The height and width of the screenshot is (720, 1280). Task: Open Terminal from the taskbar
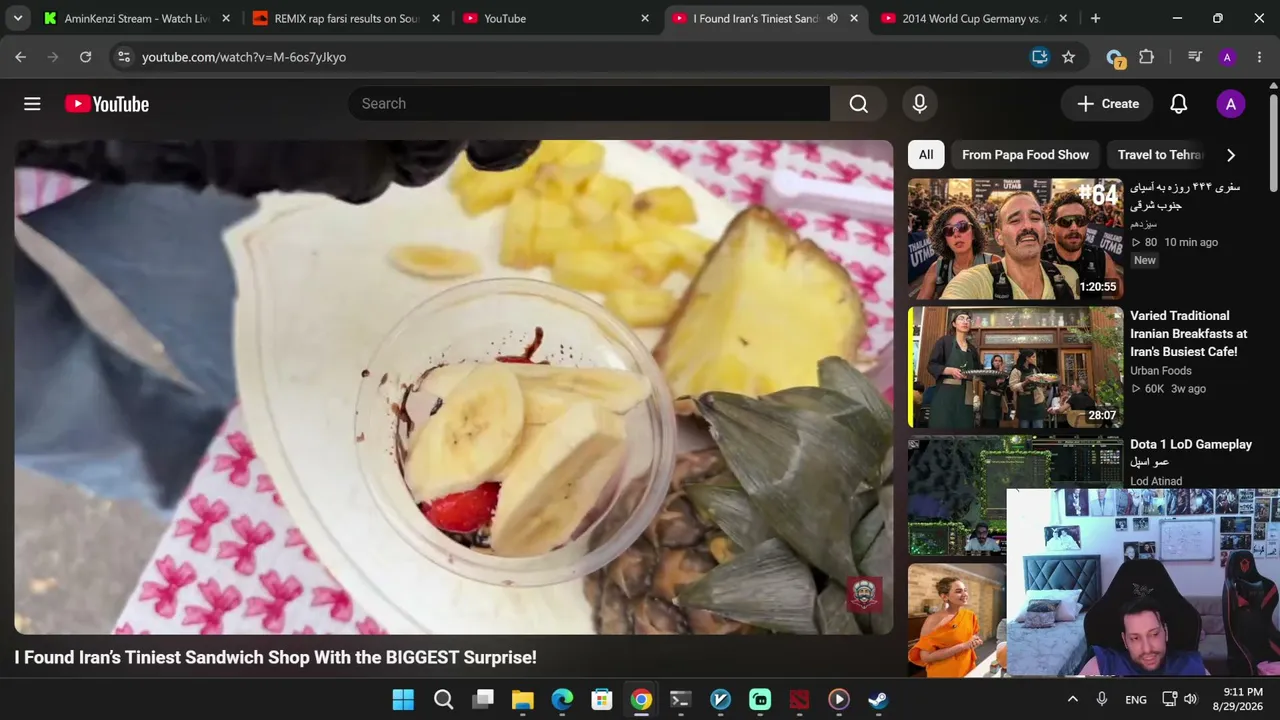pos(680,700)
